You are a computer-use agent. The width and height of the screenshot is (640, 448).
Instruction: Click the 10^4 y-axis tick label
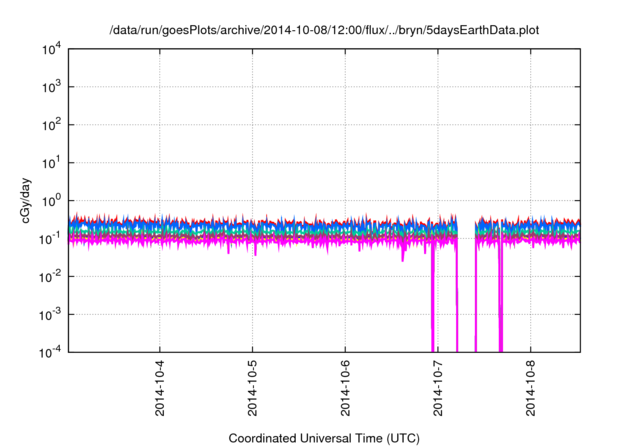tap(51, 49)
